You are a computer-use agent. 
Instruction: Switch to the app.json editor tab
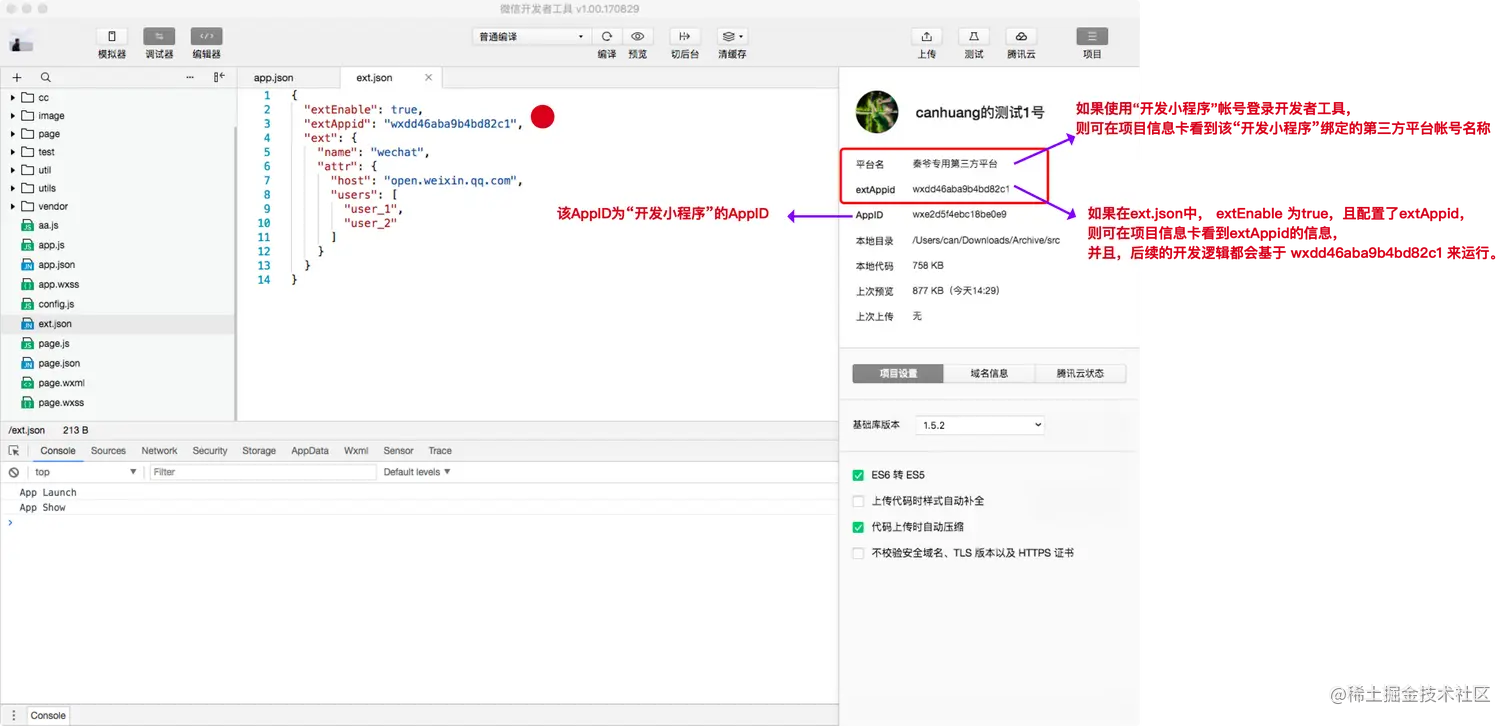coord(274,77)
